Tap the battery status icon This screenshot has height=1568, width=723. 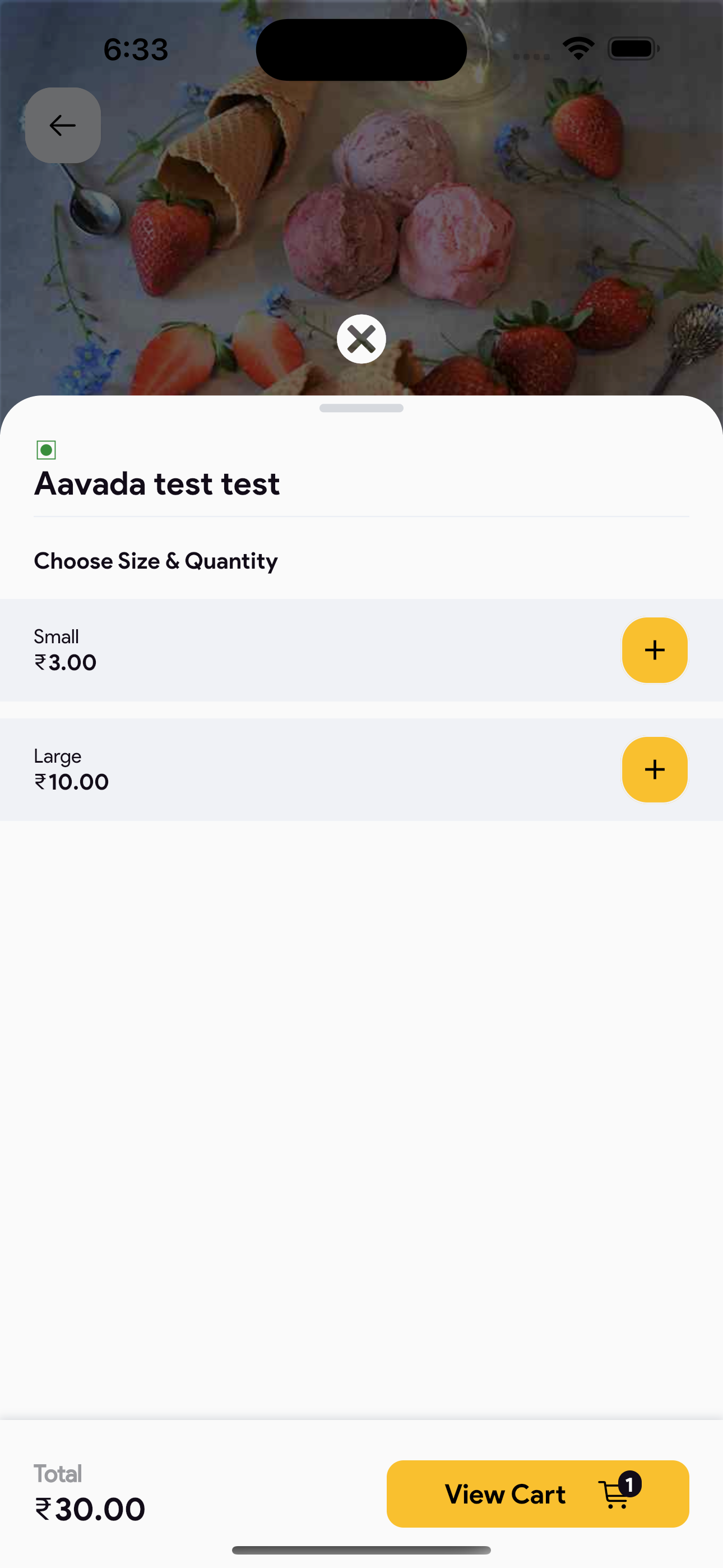pos(633,49)
